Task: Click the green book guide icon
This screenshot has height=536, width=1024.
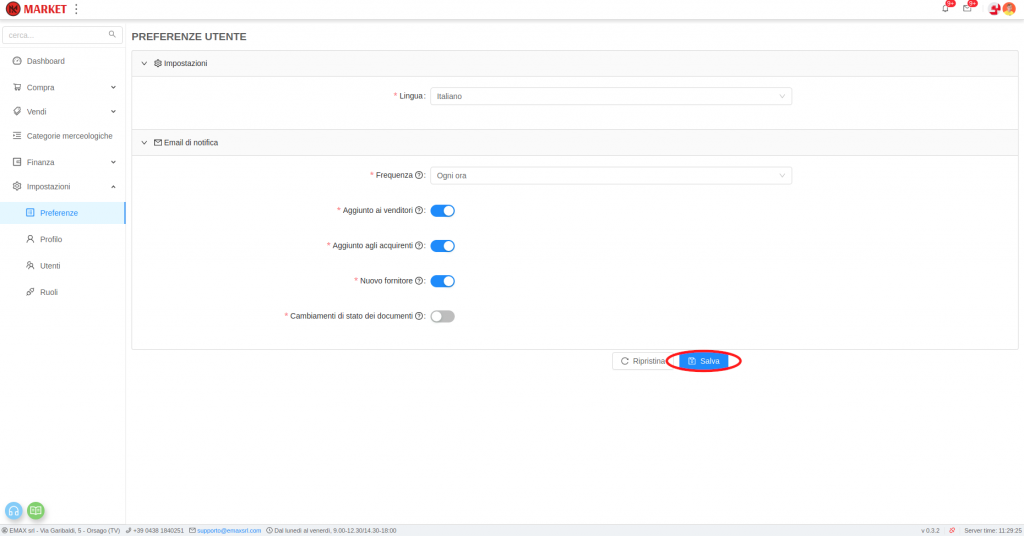Action: [36, 510]
